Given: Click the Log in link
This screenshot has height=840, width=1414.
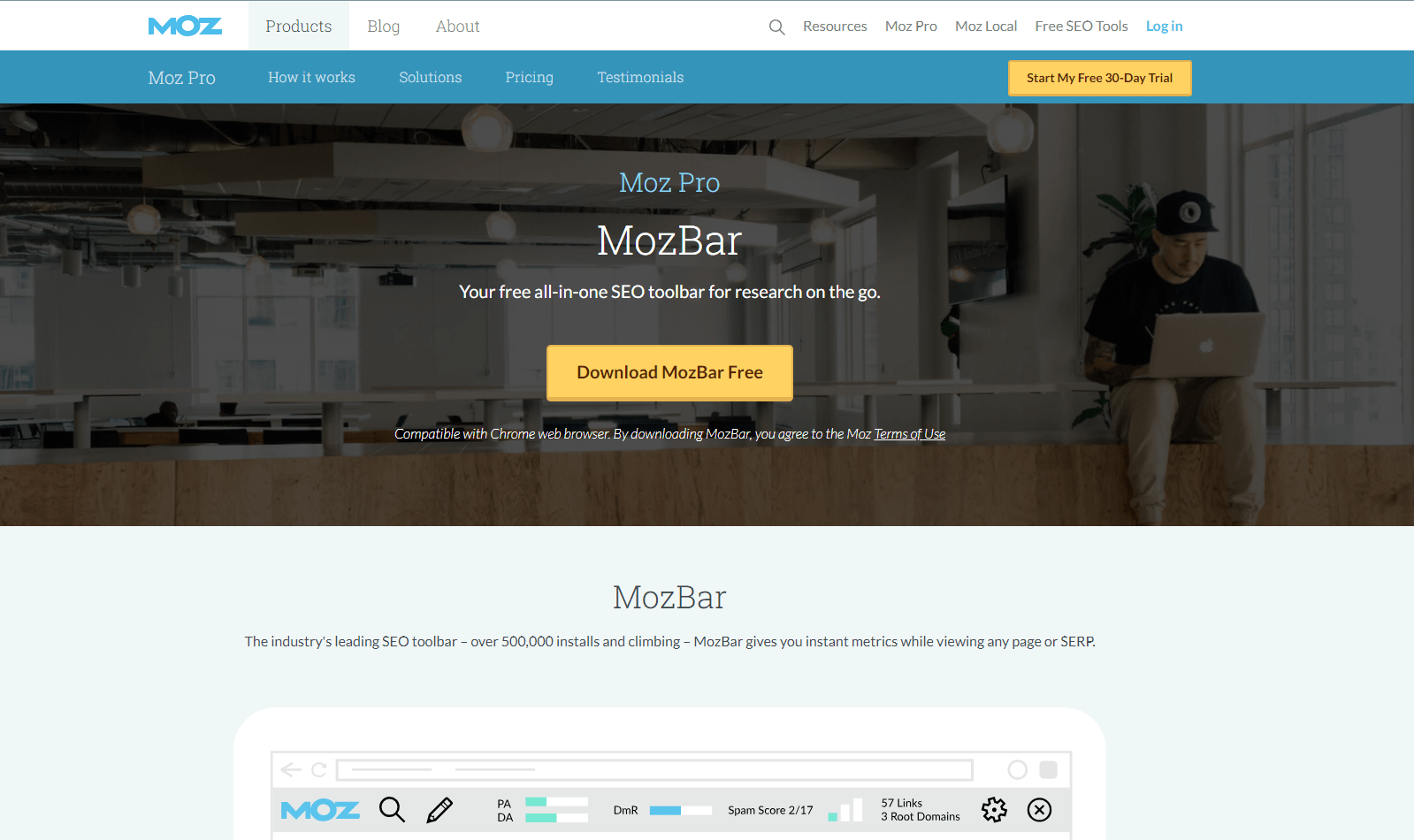Looking at the screenshot, I should 1164,27.
